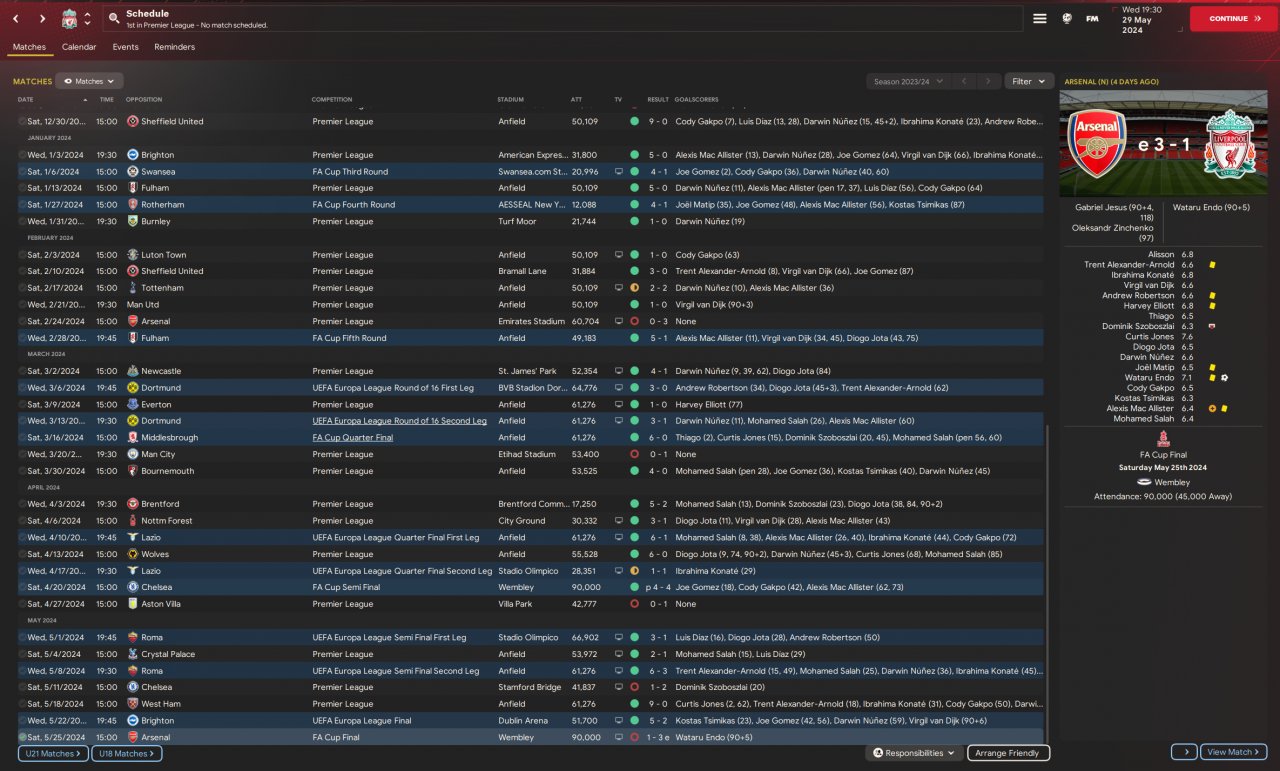The height and width of the screenshot is (771, 1280).
Task: Click loss result circle on Man City row
Action: pyautogui.click(x=634, y=454)
